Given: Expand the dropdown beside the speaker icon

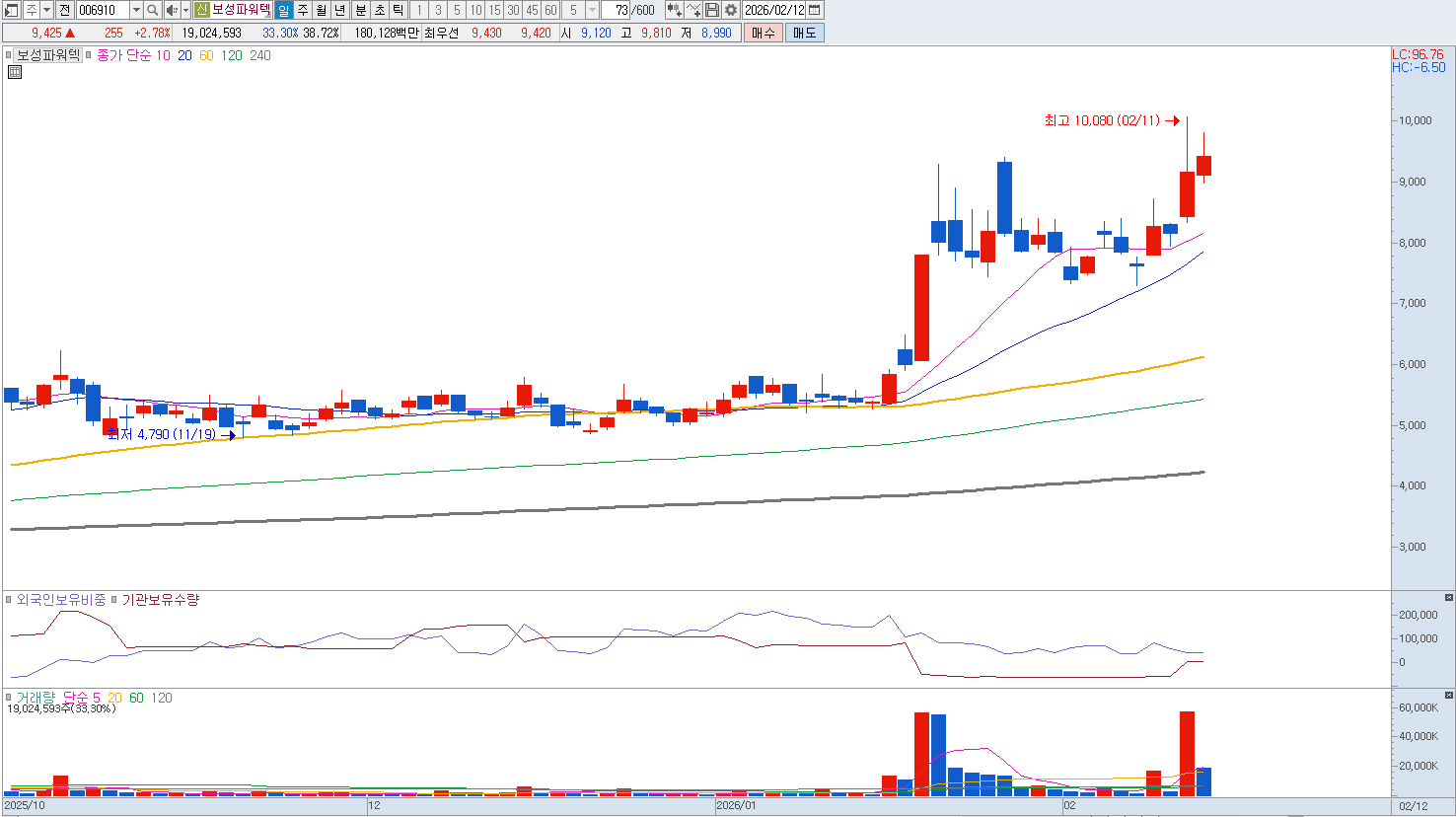Looking at the screenshot, I should pos(185,10).
